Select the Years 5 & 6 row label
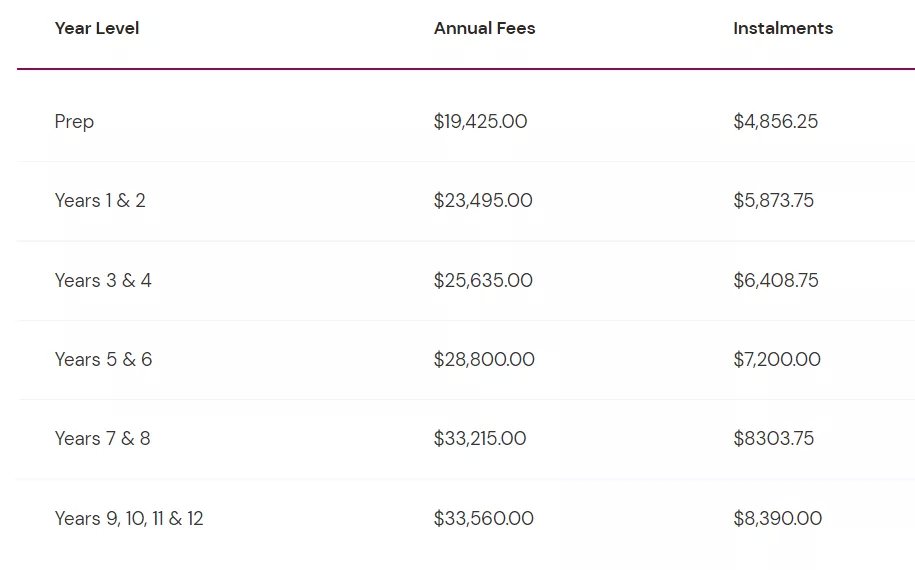Screen dimensions: 915x570 103,359
